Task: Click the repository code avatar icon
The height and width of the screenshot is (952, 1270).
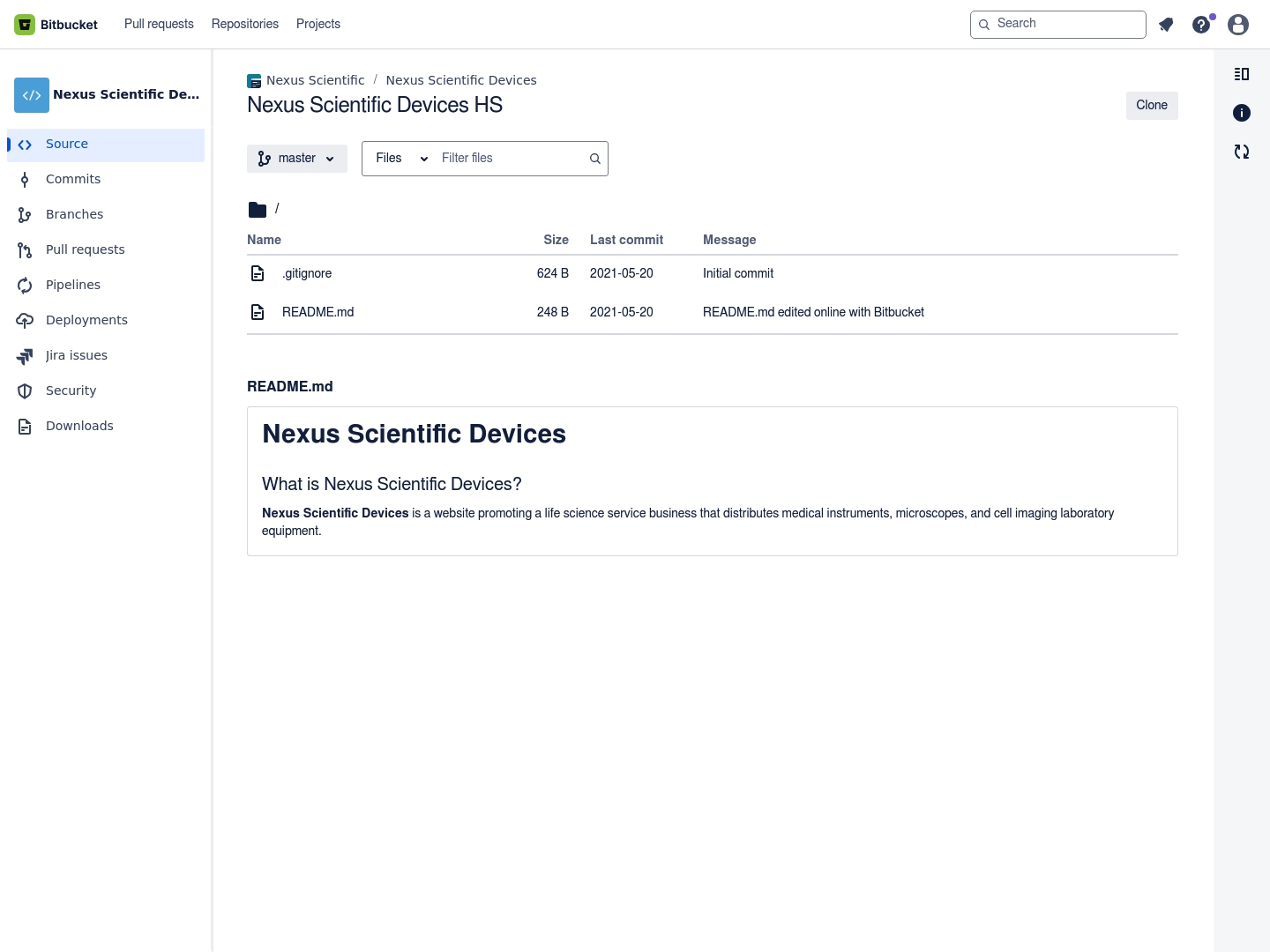Action: coord(32,95)
